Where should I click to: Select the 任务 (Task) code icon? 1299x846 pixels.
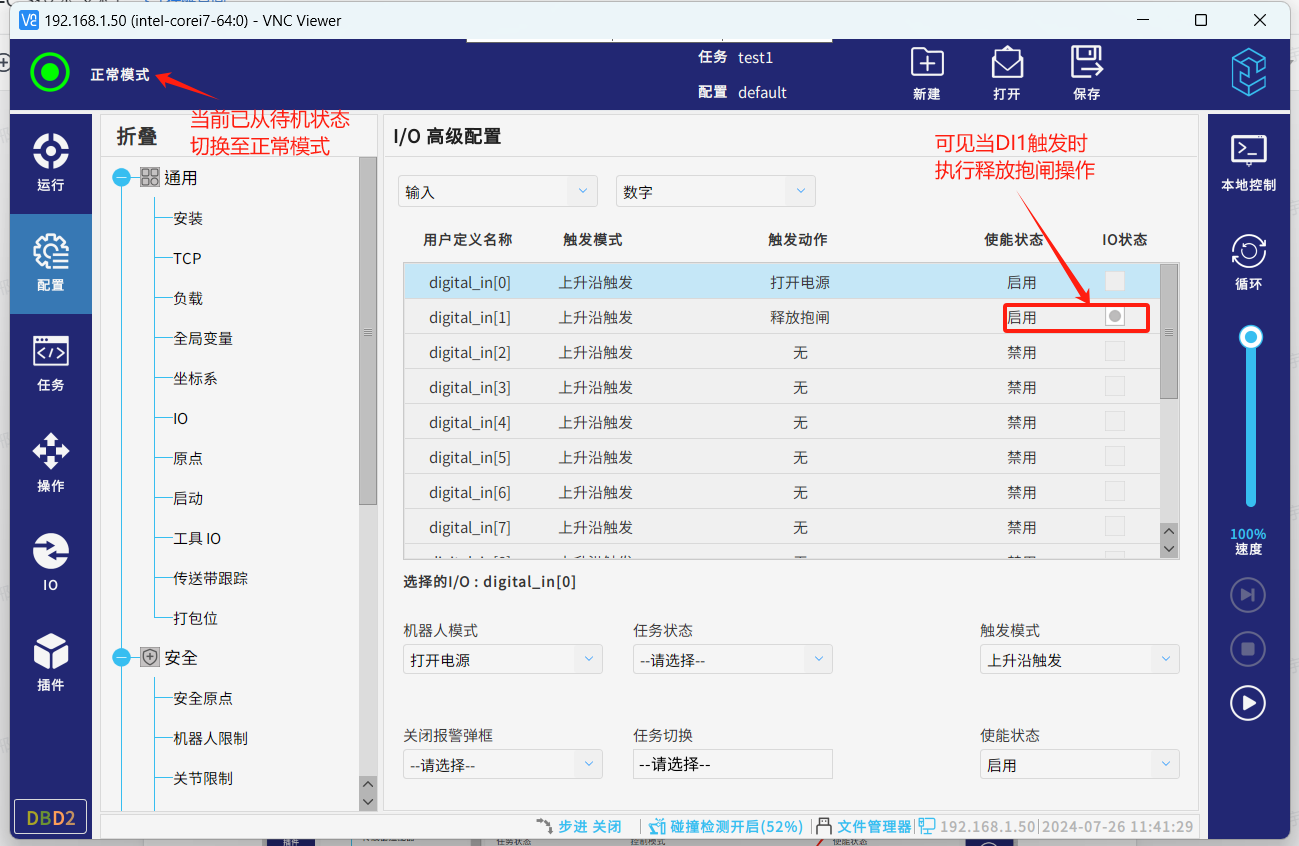click(x=51, y=362)
